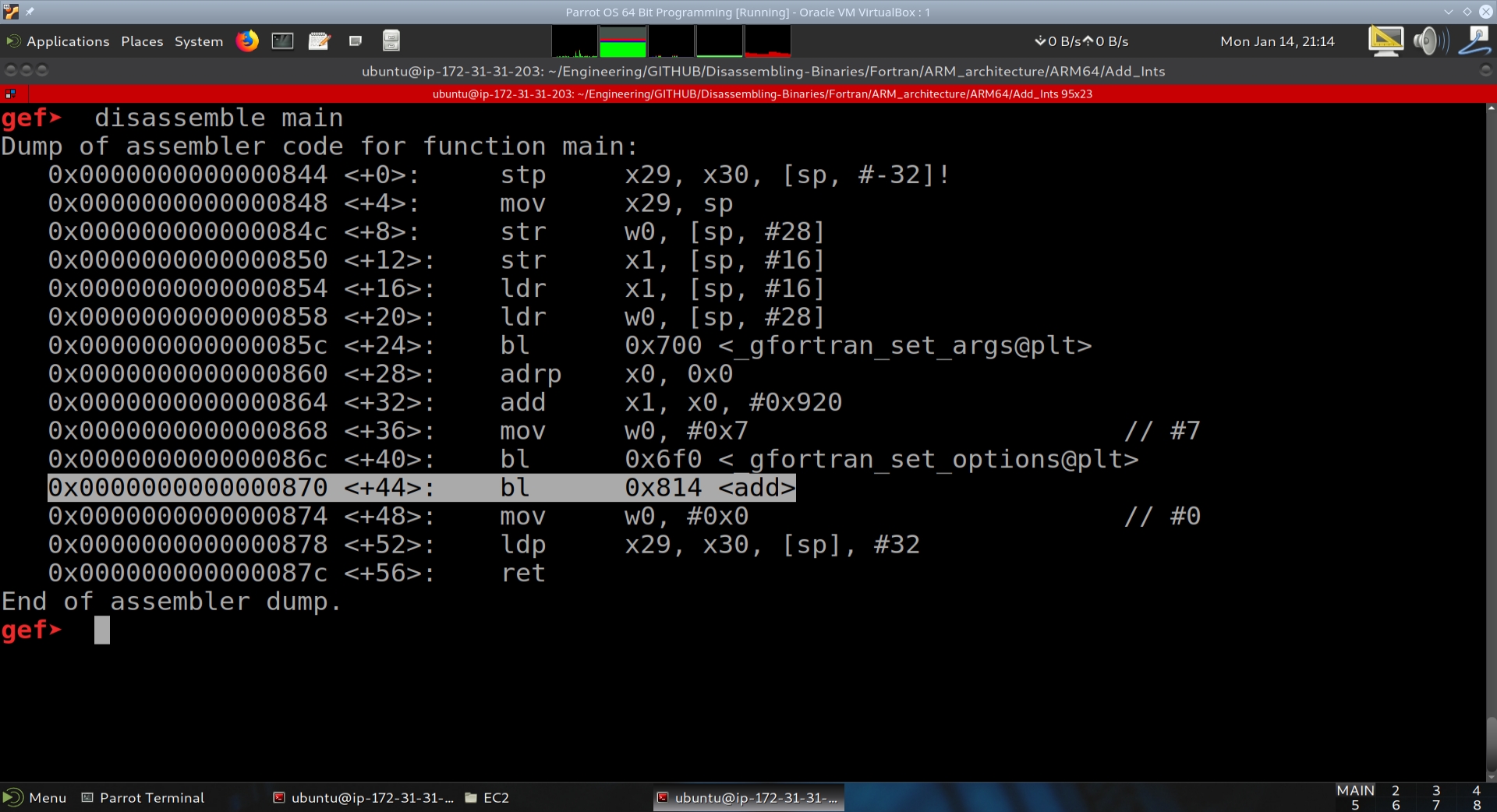The image size is (1497, 812).
Task: Click the highlighted bl 0x814 <add> line
Action: pos(422,488)
